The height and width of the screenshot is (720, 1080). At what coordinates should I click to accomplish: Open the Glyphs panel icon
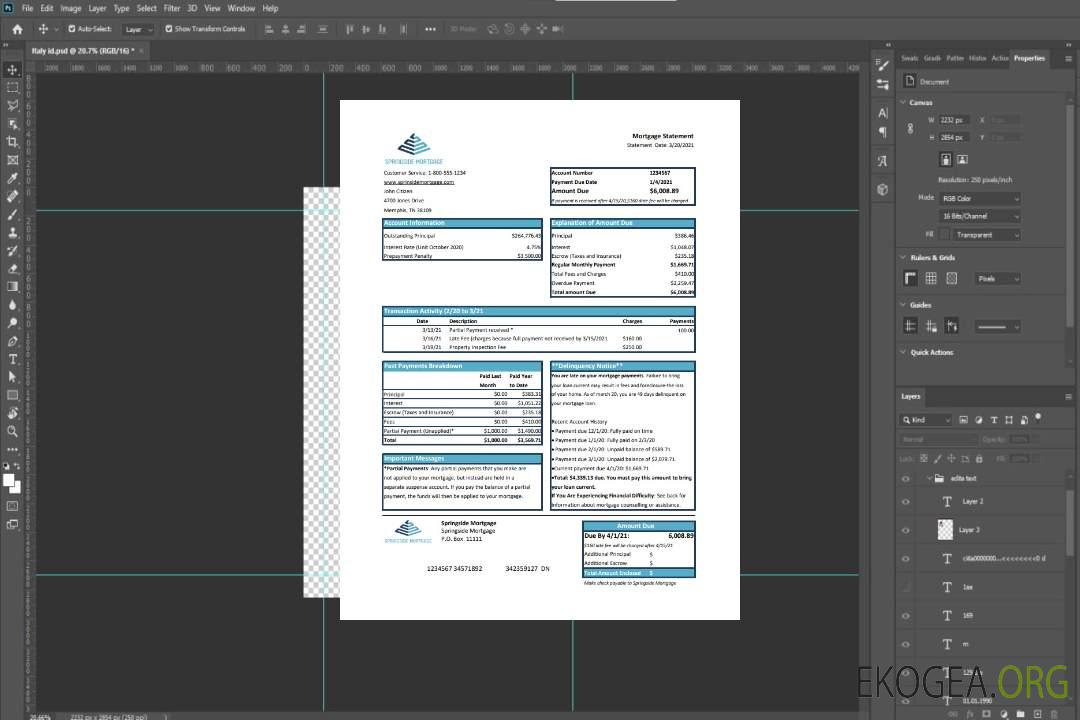click(882, 161)
